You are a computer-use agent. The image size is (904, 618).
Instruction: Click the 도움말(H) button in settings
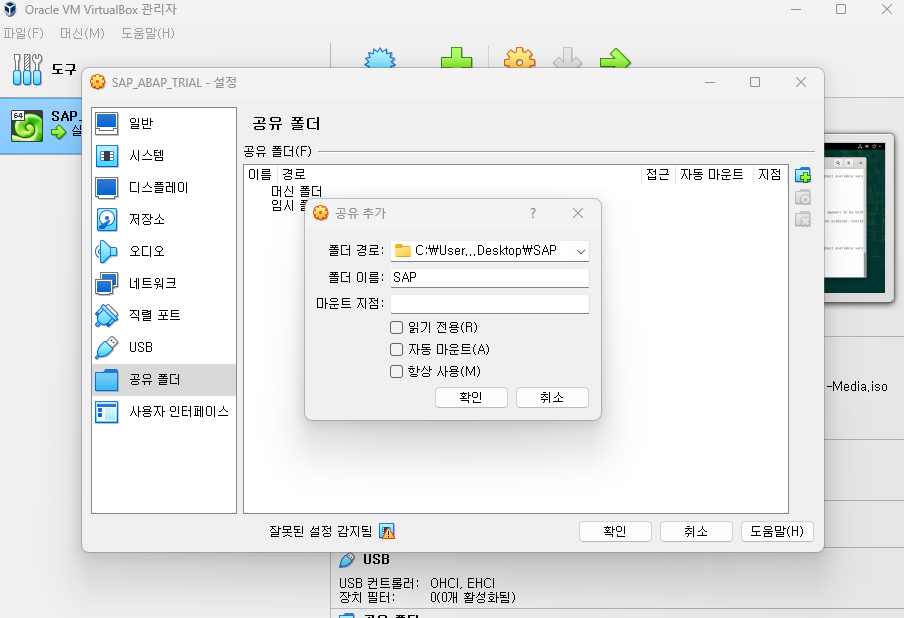pyautogui.click(x=777, y=531)
